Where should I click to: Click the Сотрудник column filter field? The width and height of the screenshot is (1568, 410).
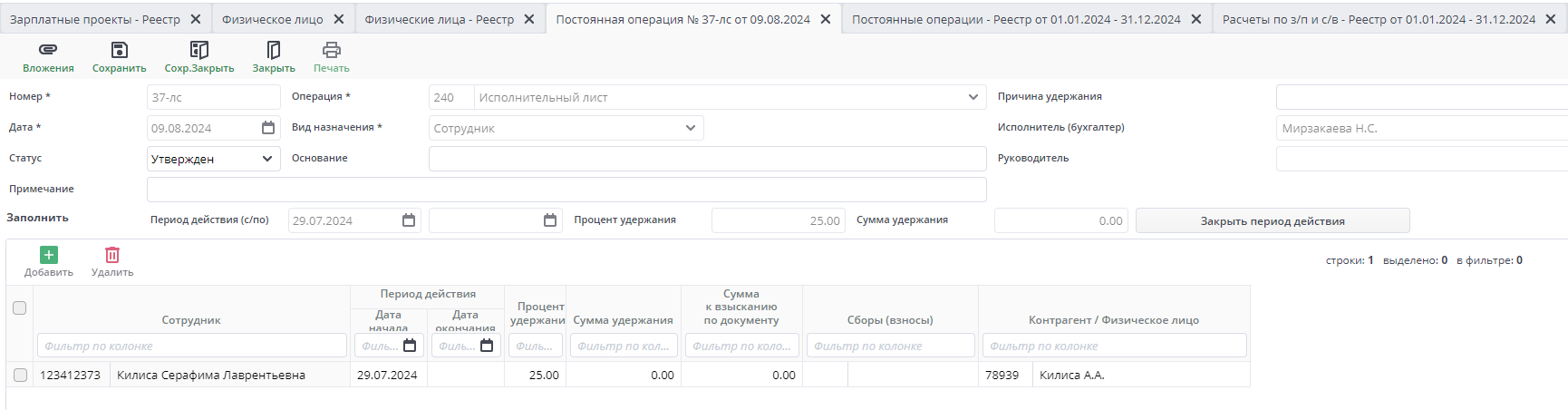[x=191, y=346]
